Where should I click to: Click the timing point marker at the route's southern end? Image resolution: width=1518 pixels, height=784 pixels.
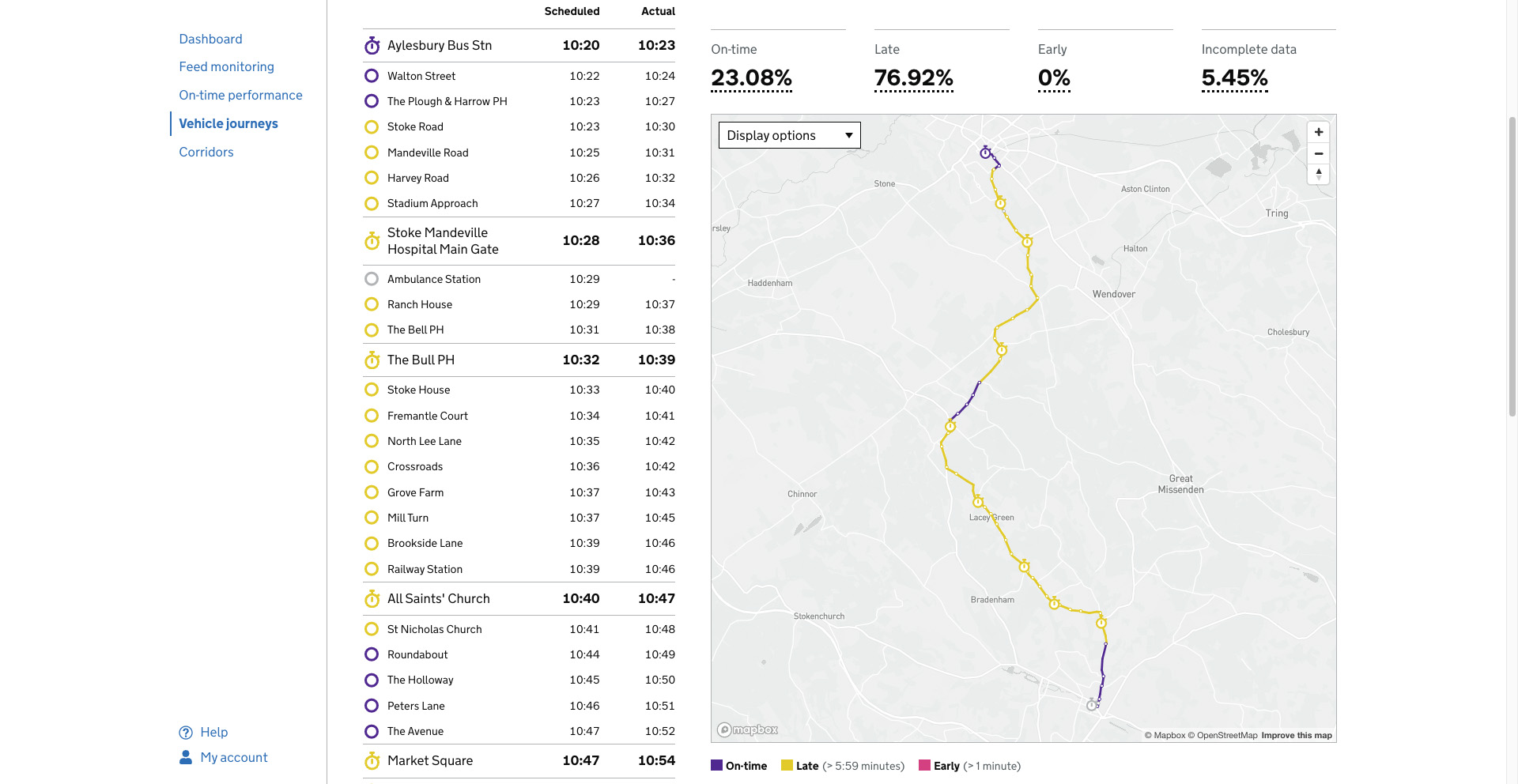click(x=1093, y=706)
